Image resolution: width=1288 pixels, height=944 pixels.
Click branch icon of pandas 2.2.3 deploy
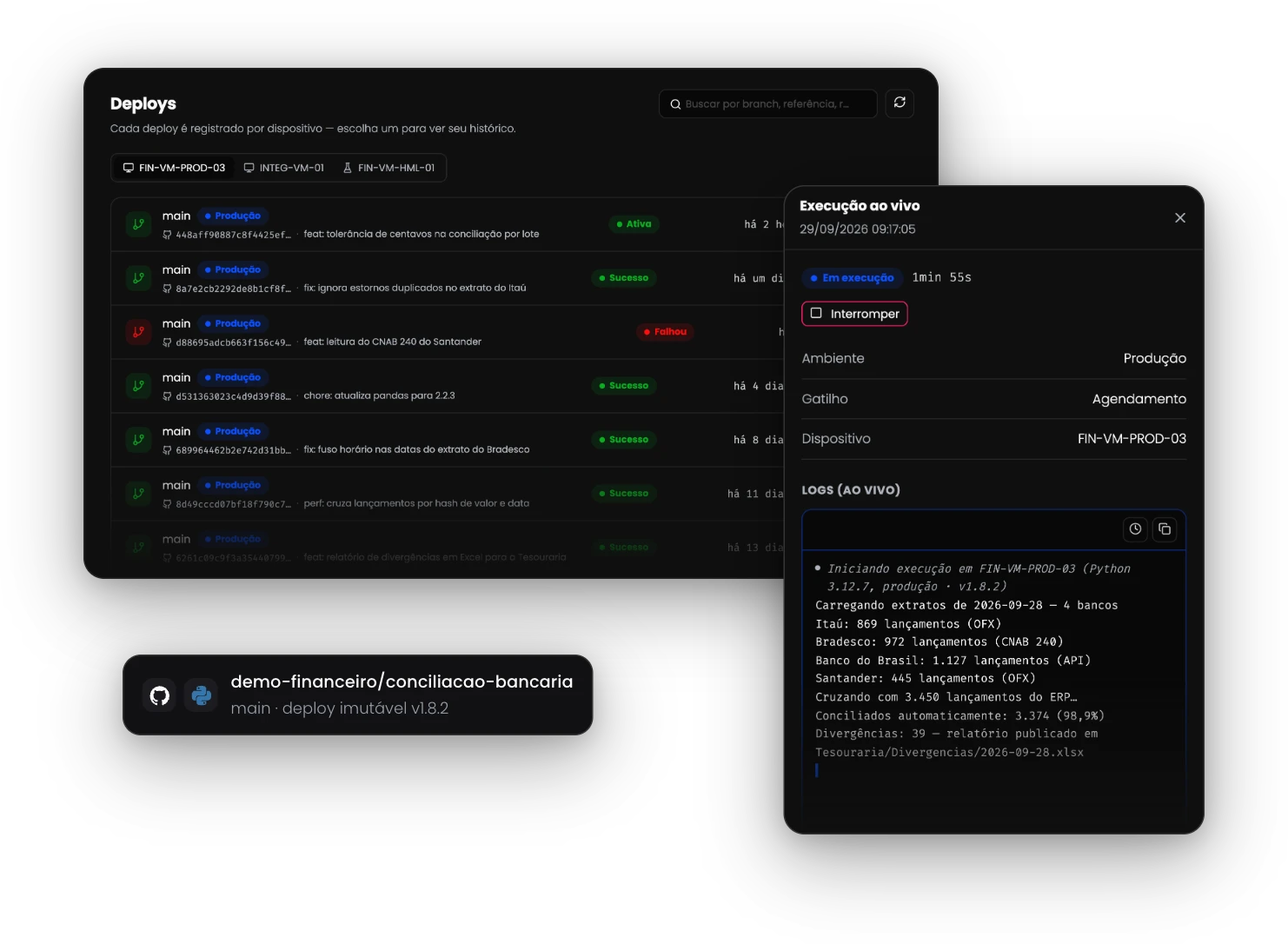pos(138,386)
